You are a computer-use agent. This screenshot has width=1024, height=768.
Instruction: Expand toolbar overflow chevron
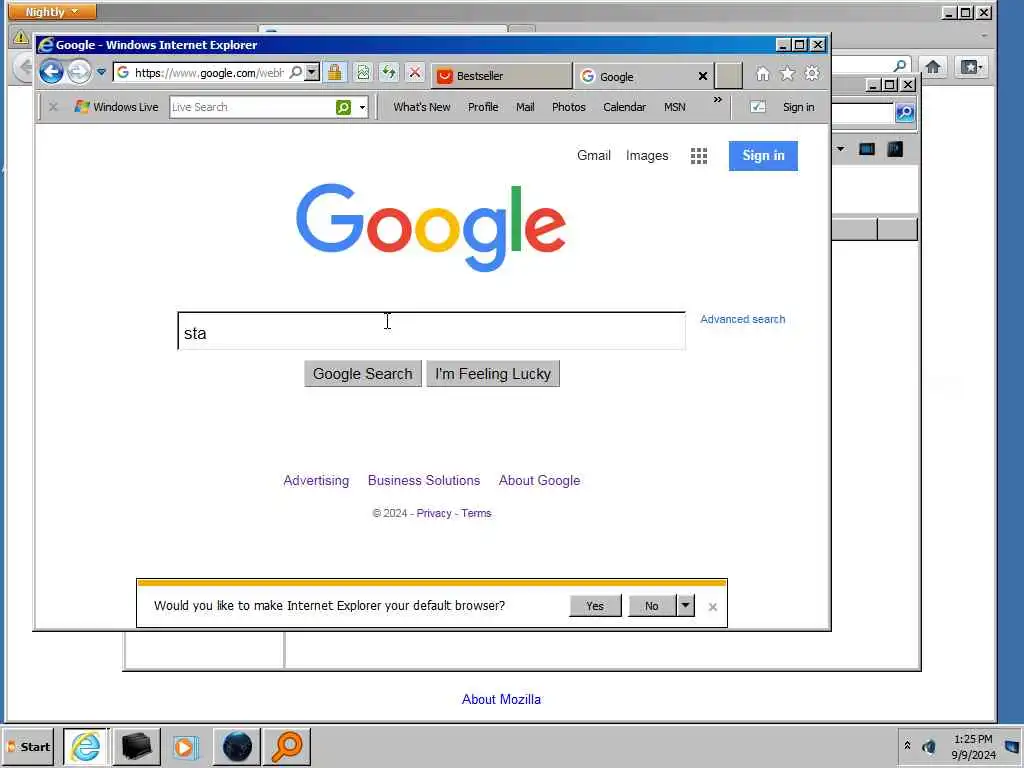718,100
